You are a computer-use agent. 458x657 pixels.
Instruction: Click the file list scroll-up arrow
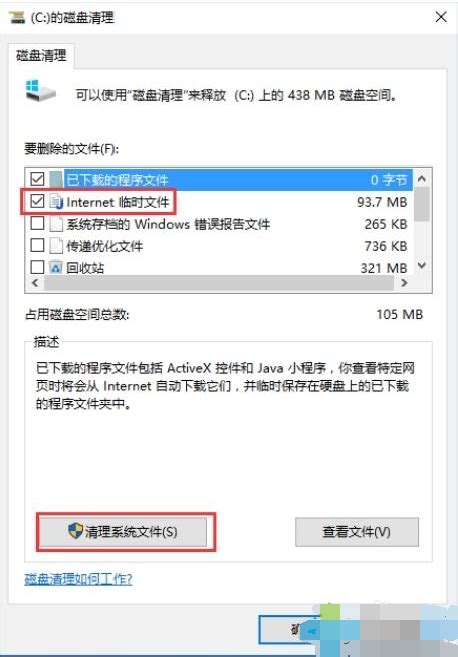(x=422, y=179)
